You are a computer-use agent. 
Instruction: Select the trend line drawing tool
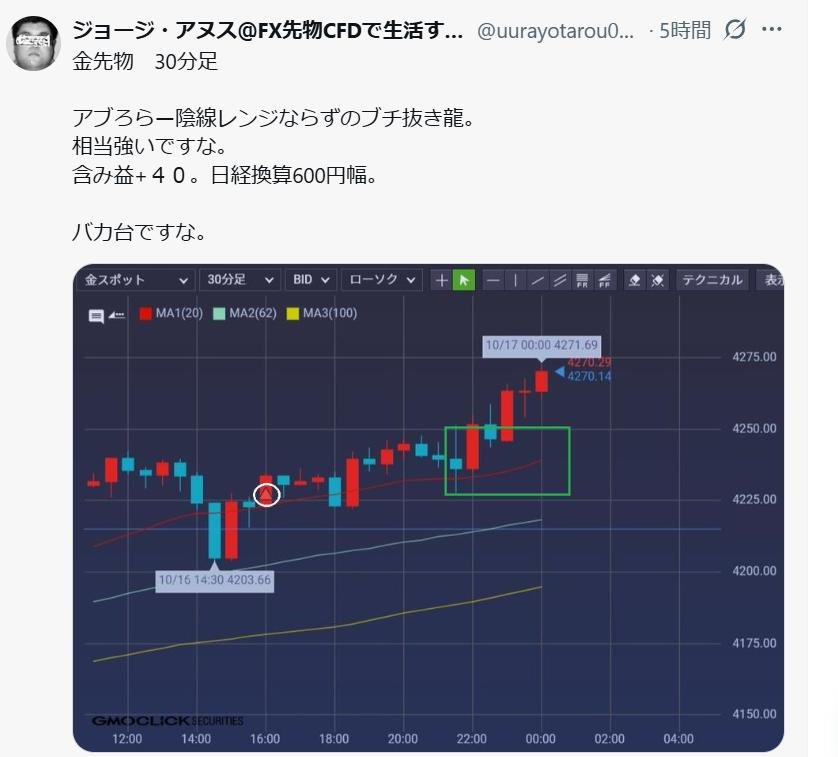click(x=538, y=281)
